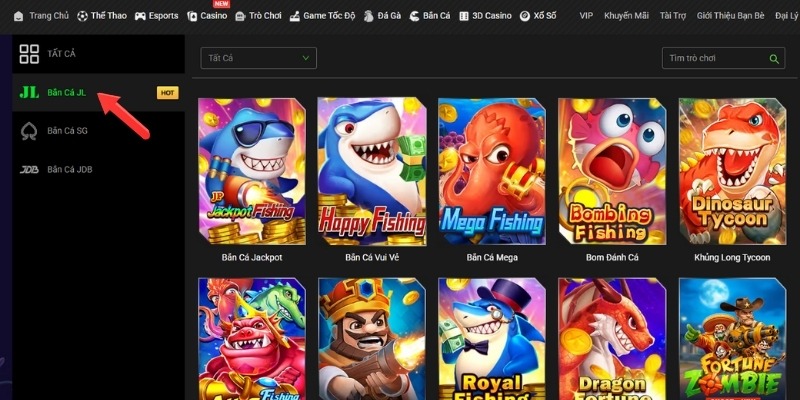Open the Jackpot Fishing game thumbnail
Viewport: 800px width, 400px height.
pyautogui.click(x=252, y=171)
